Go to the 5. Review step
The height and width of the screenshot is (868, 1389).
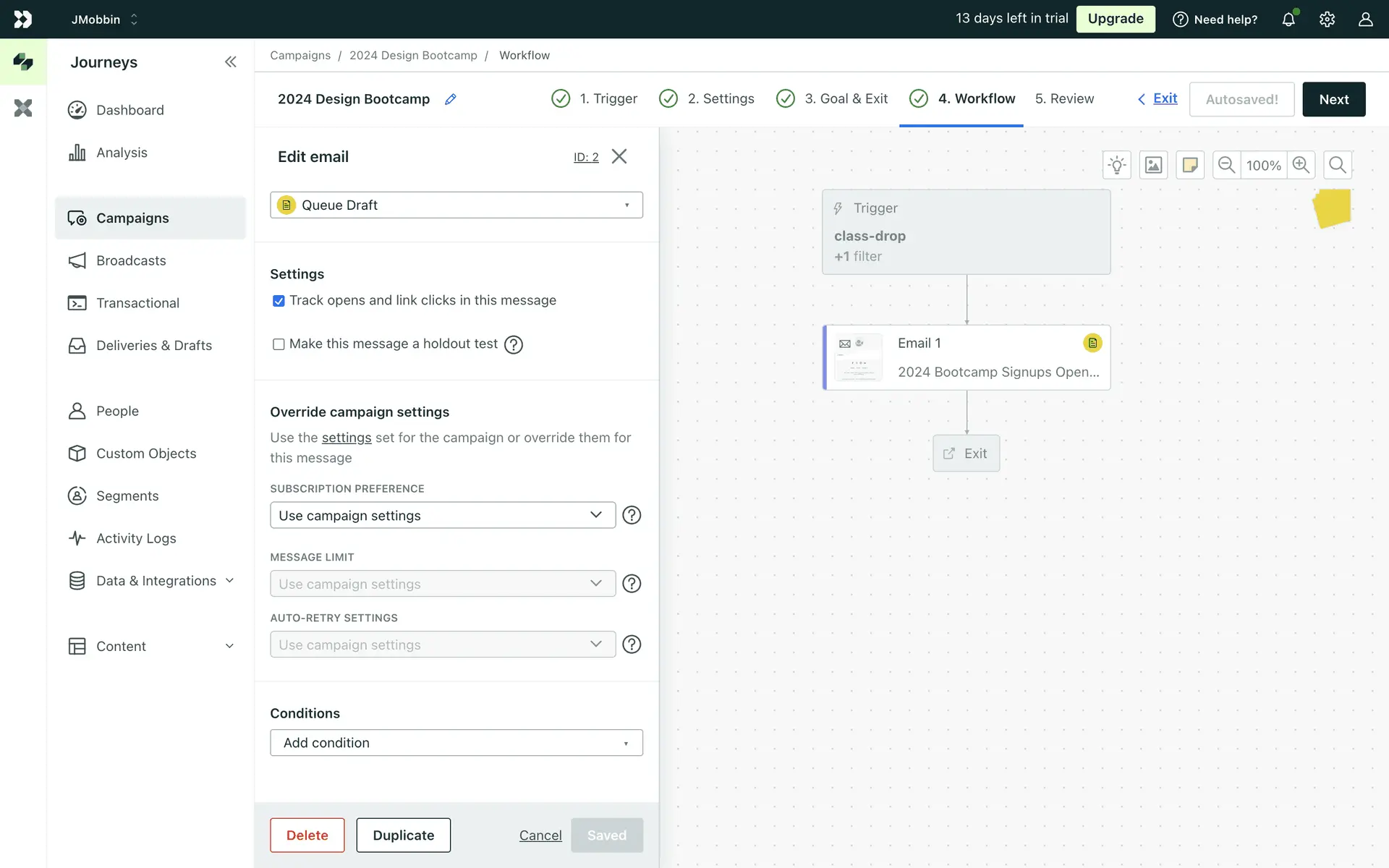(x=1064, y=99)
